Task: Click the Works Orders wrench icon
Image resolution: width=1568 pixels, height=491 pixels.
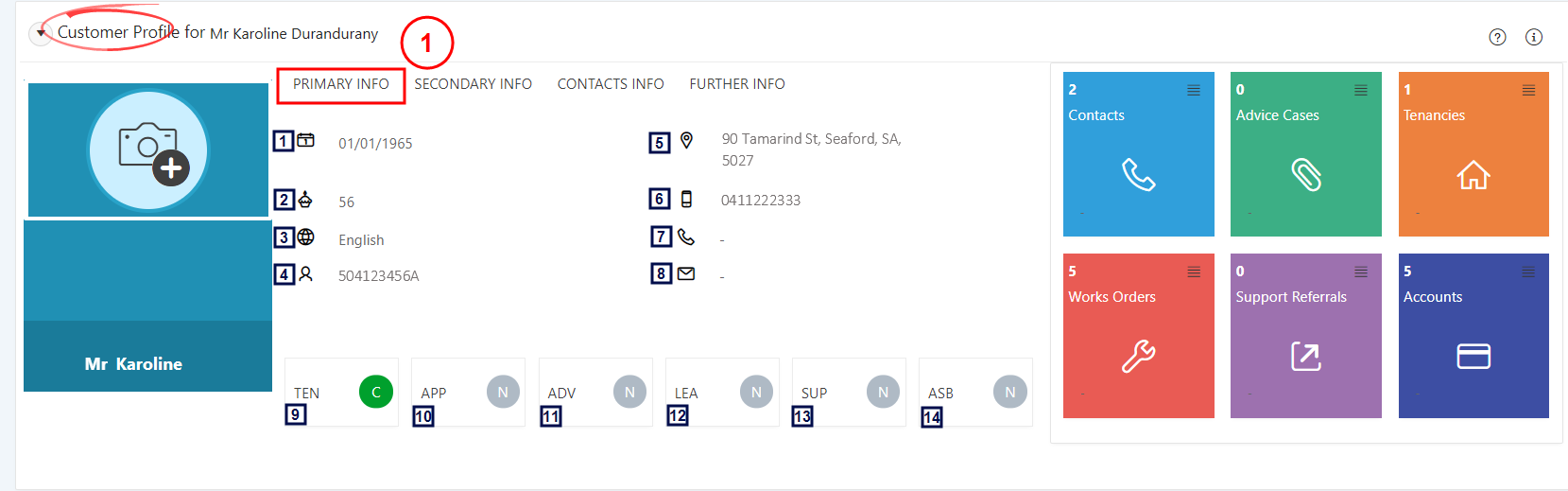Action: click(1138, 357)
